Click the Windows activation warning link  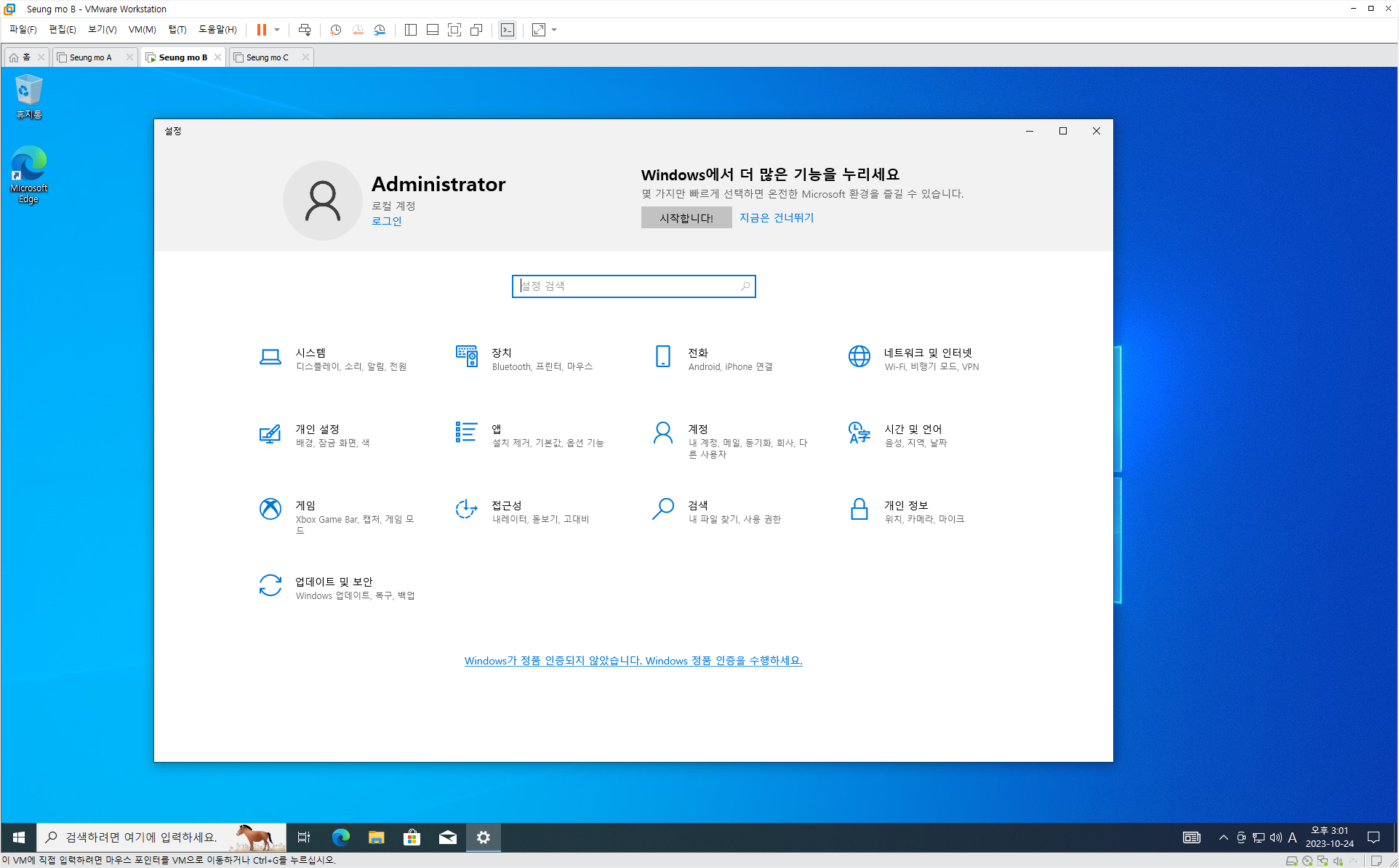633,661
